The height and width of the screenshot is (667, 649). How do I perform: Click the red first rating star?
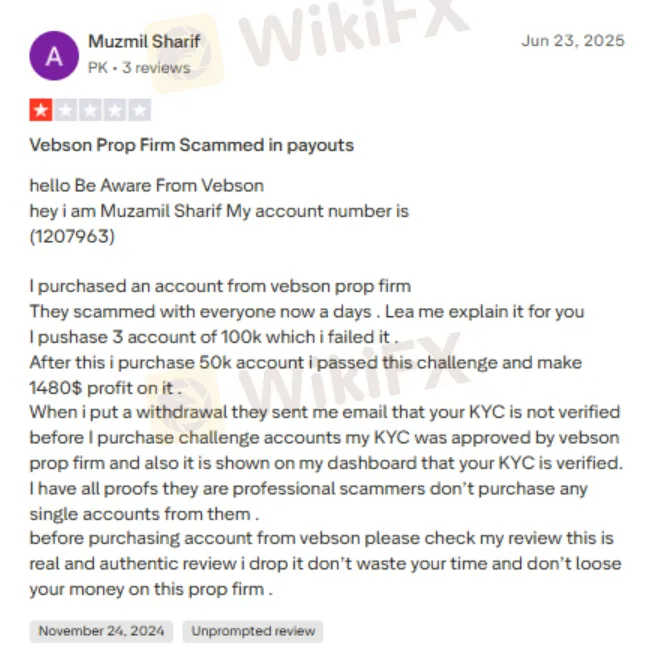[41, 110]
